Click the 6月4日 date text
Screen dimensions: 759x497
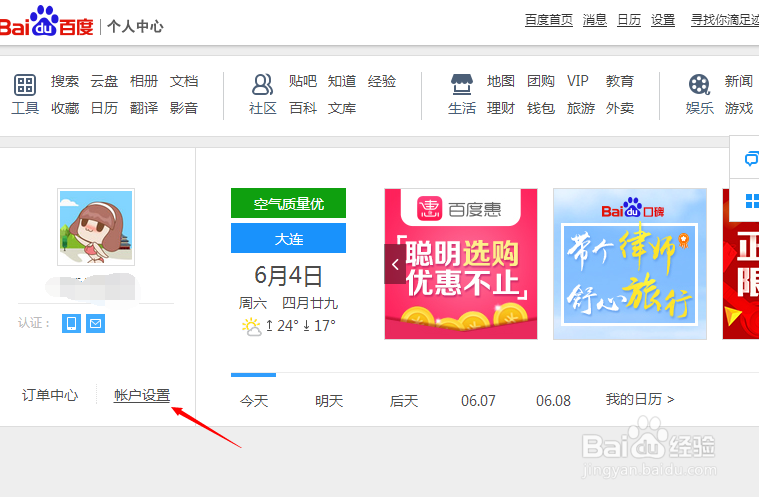tap(288, 275)
